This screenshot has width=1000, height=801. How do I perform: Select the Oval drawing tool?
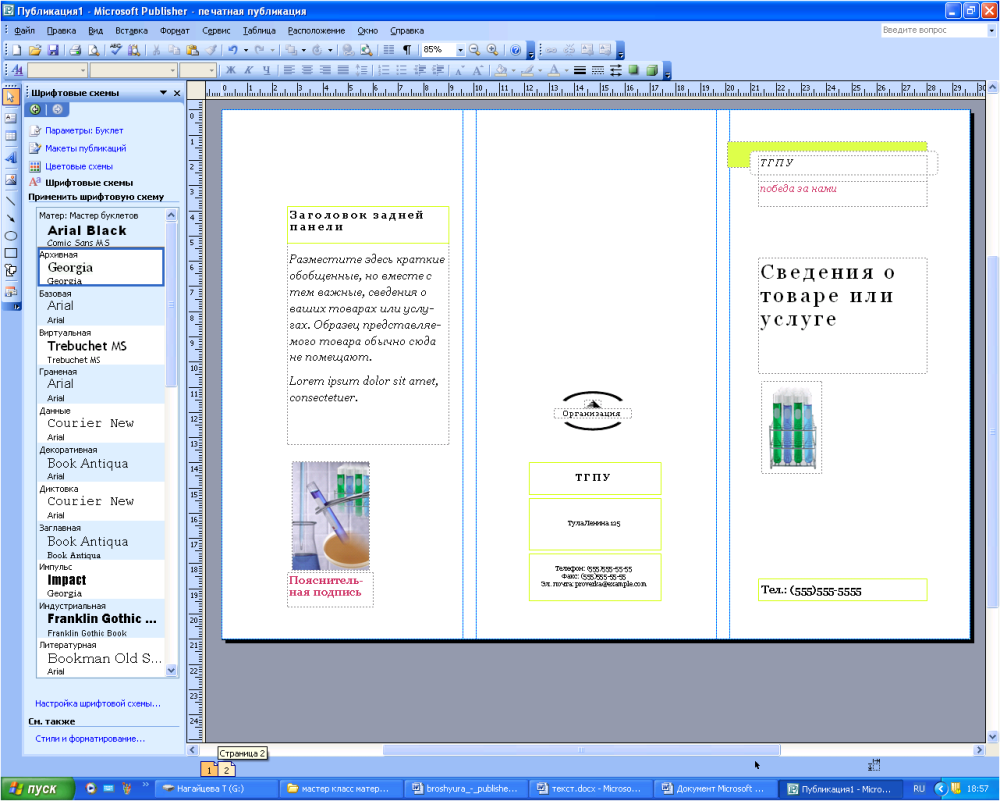point(11,235)
